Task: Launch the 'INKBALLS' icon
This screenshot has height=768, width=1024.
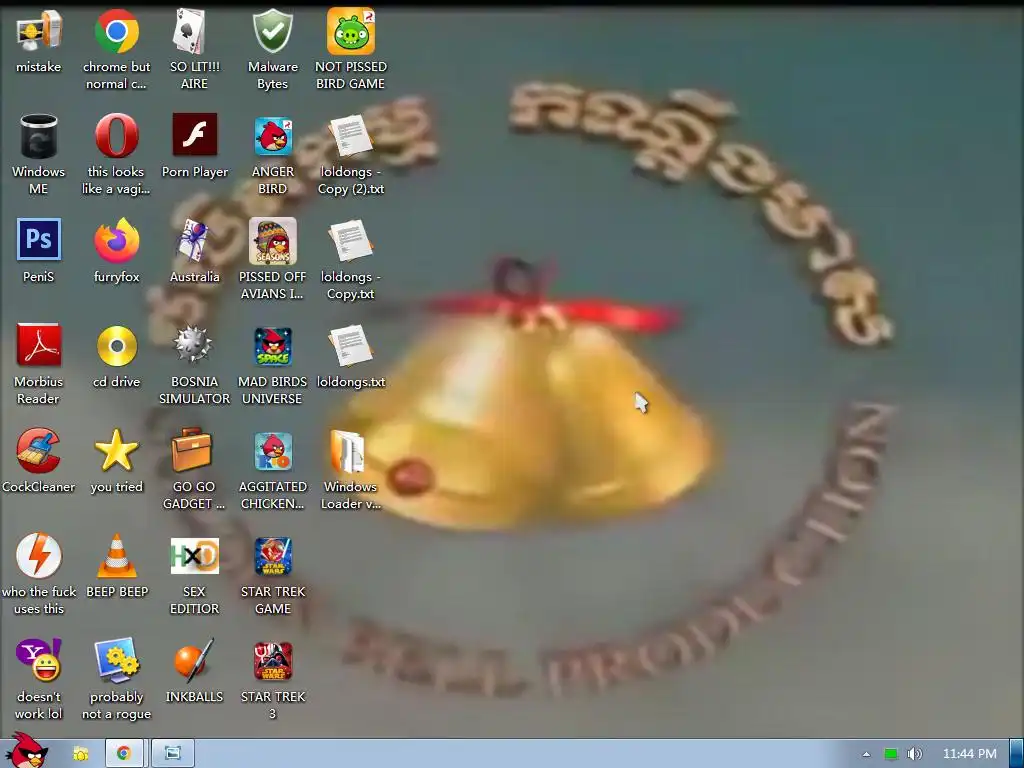Action: point(193,660)
